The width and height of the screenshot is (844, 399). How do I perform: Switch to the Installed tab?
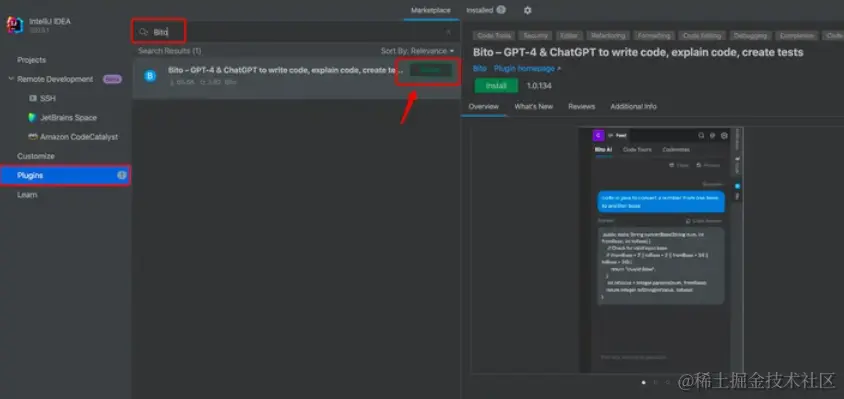480,10
